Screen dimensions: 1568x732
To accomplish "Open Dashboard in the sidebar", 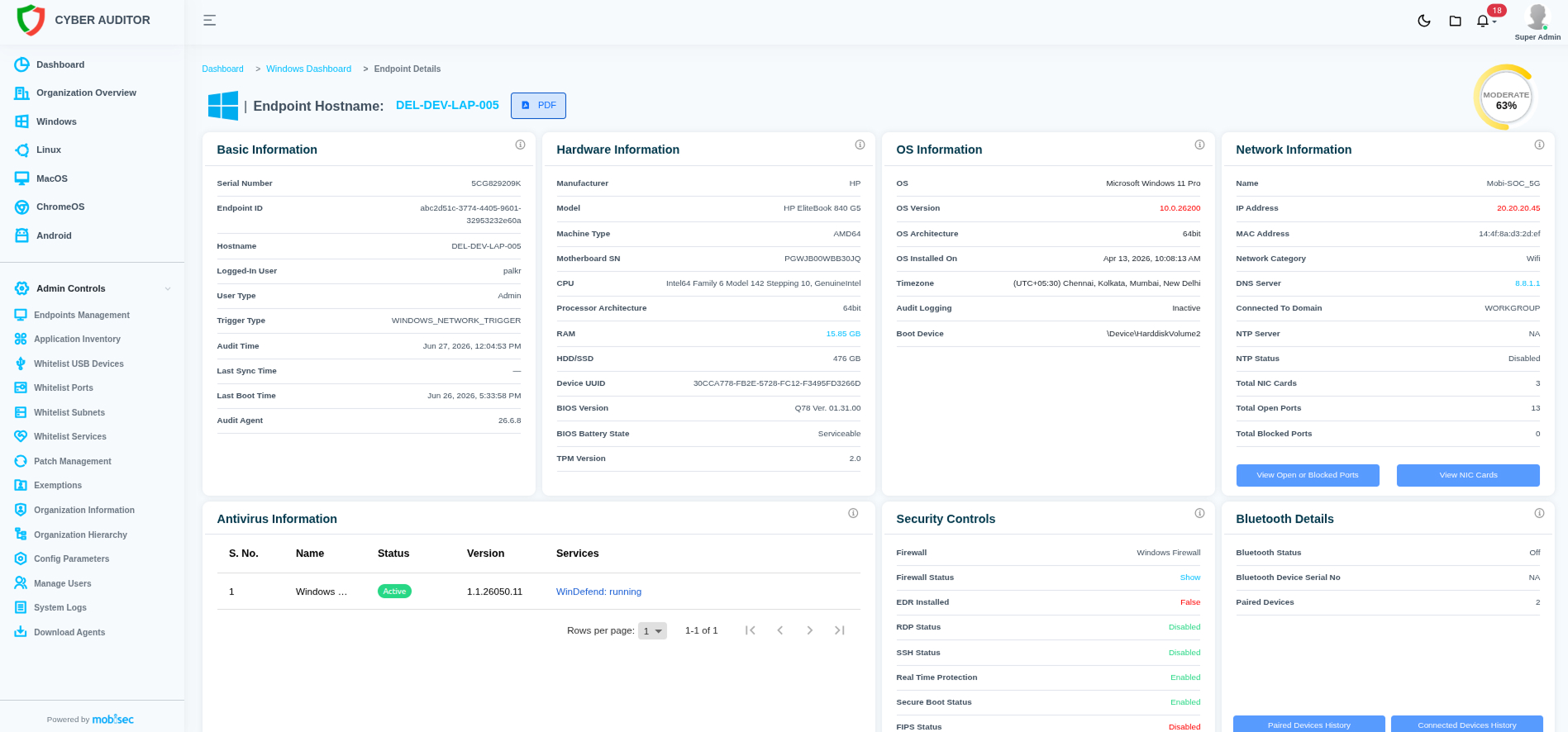I will 60,64.
